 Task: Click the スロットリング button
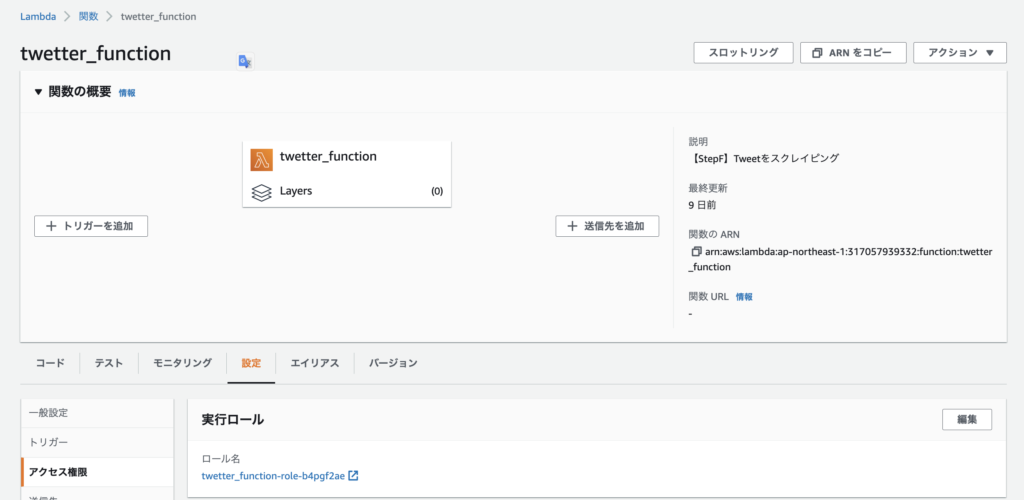pos(743,53)
